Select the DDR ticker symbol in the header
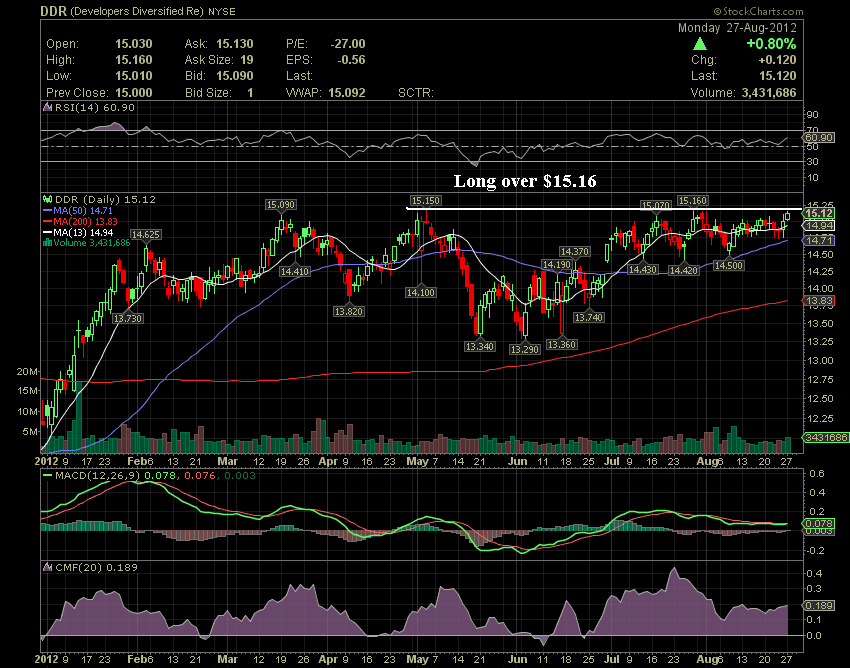The width and height of the screenshot is (850, 668). 53,11
